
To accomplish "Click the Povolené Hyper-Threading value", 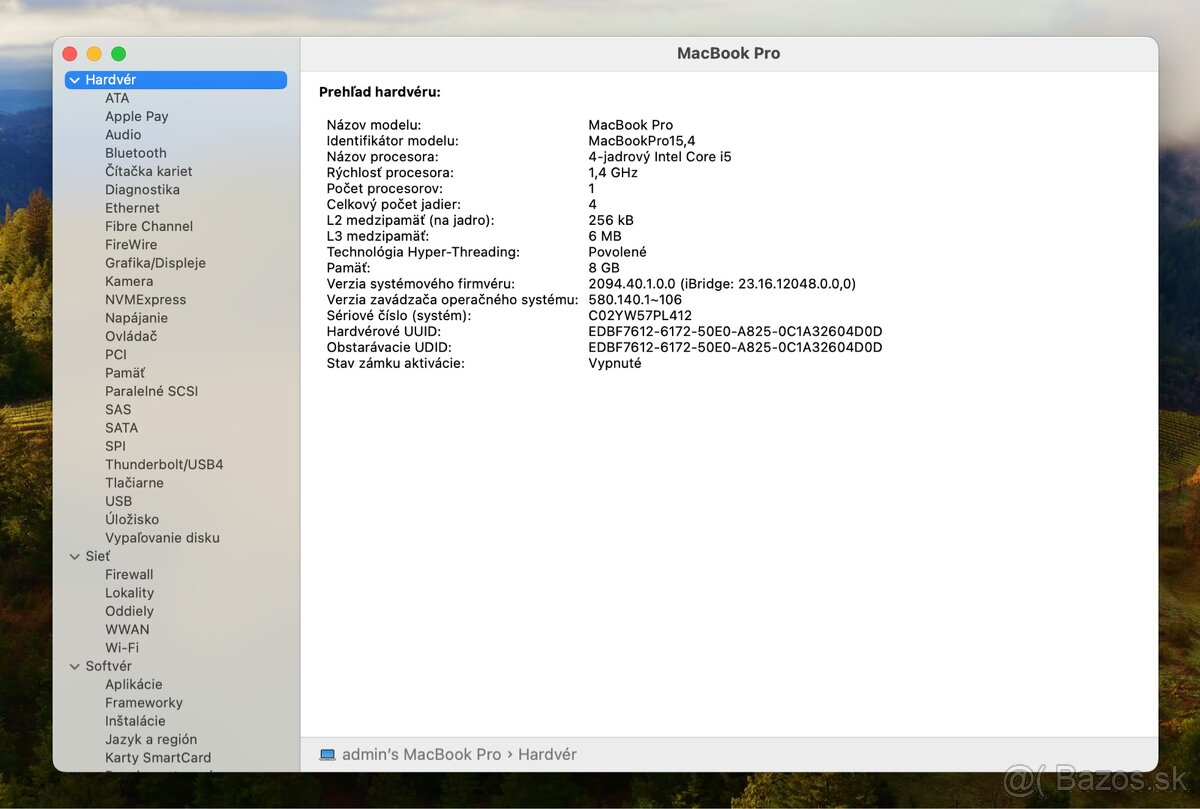I will (x=617, y=252).
